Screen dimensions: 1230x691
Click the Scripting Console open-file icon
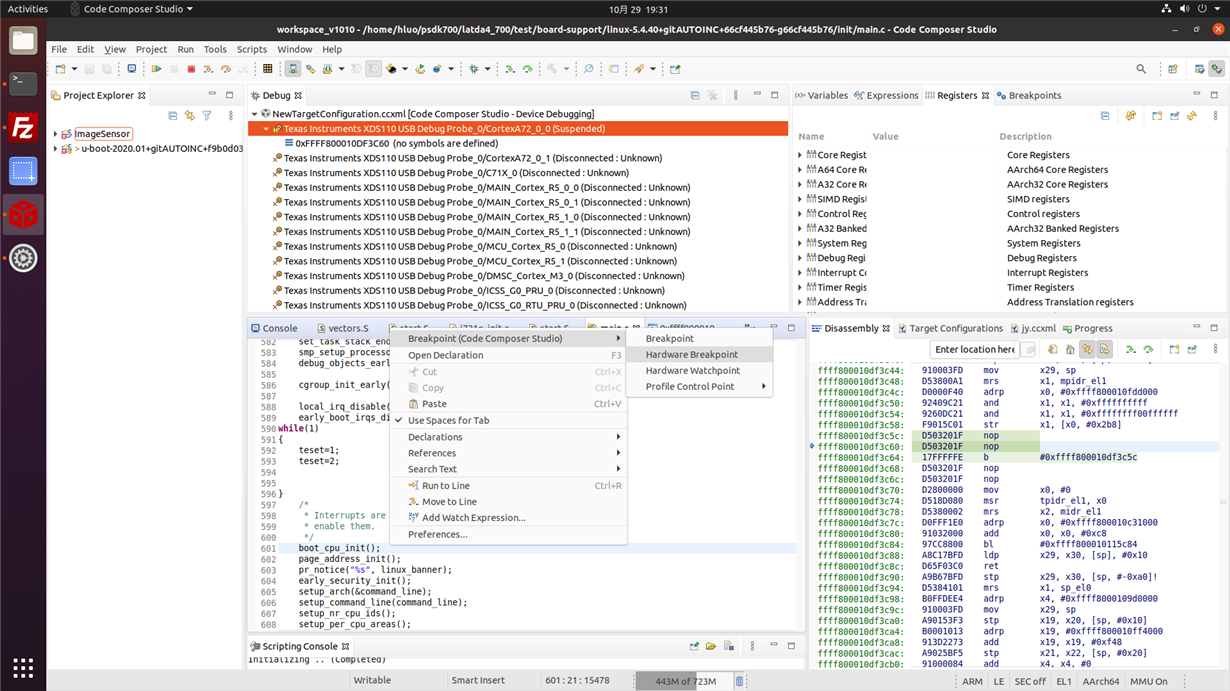pyautogui.click(x=711, y=647)
